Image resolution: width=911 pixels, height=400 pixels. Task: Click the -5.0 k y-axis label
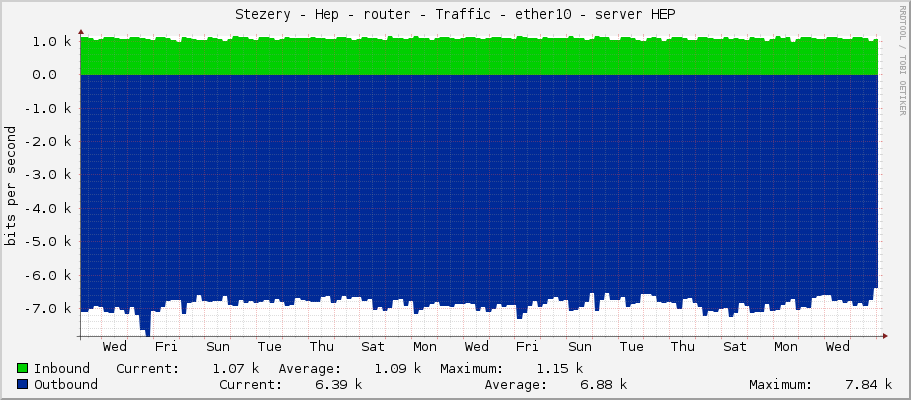(x=48, y=242)
